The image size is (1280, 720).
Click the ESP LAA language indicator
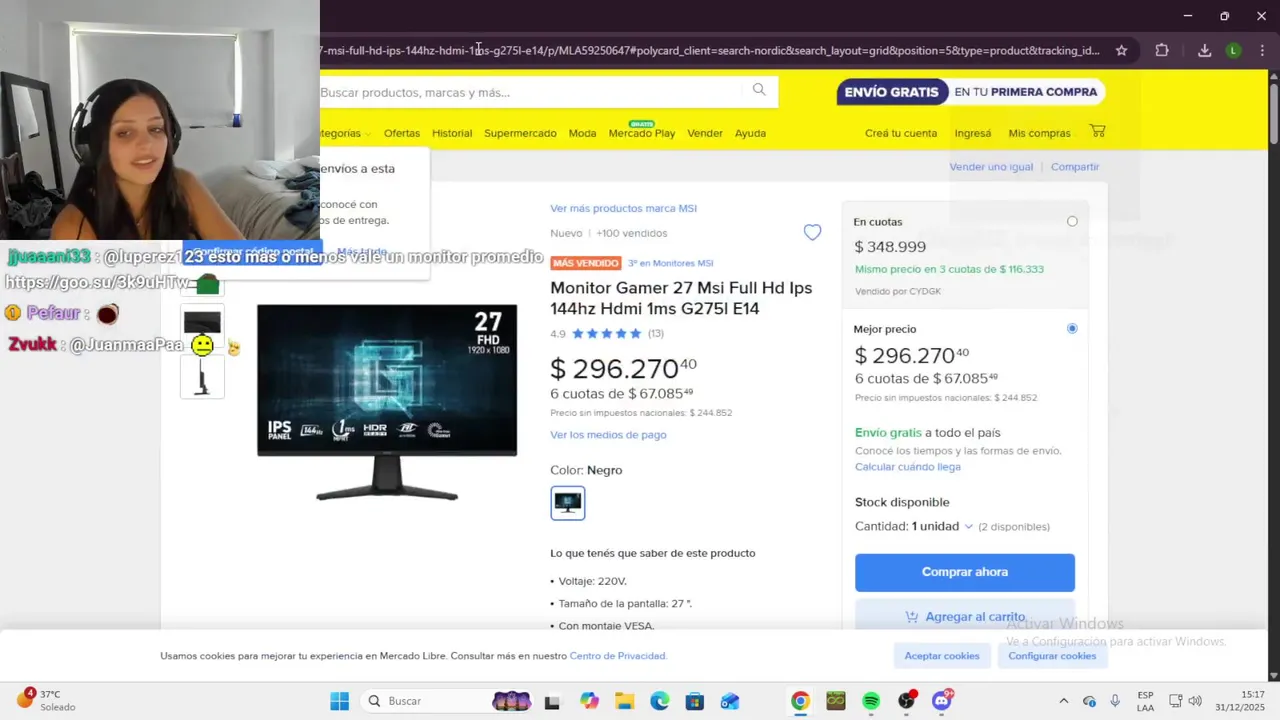pos(1146,701)
